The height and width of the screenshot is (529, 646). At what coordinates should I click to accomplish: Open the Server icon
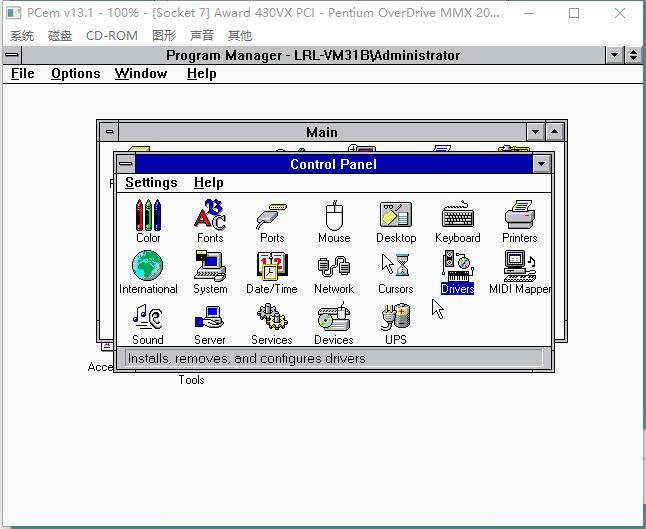tap(210, 323)
